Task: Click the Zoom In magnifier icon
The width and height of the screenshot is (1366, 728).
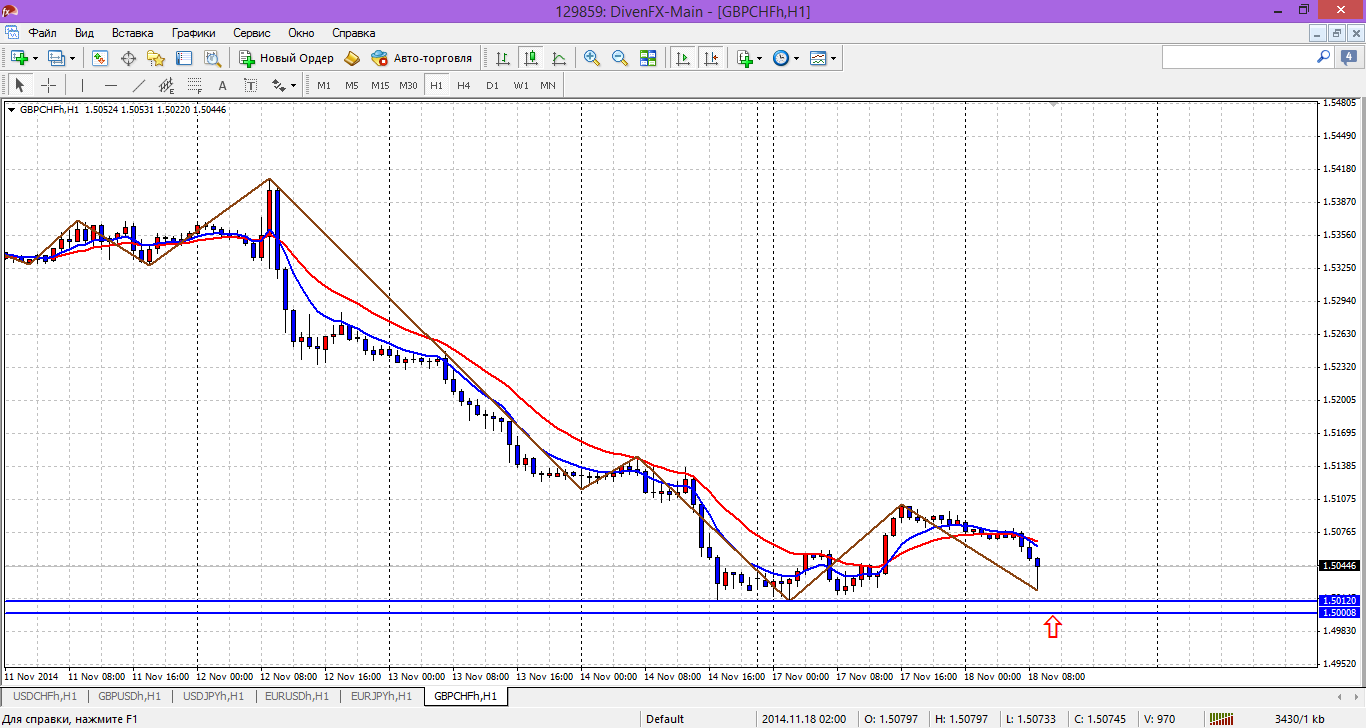Action: (x=591, y=58)
